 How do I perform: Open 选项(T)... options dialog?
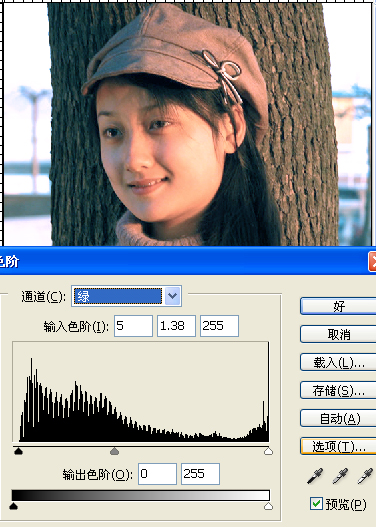(x=338, y=446)
